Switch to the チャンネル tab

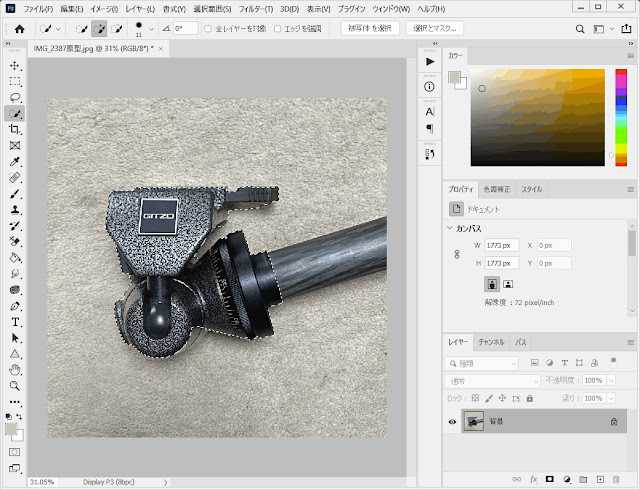click(491, 342)
